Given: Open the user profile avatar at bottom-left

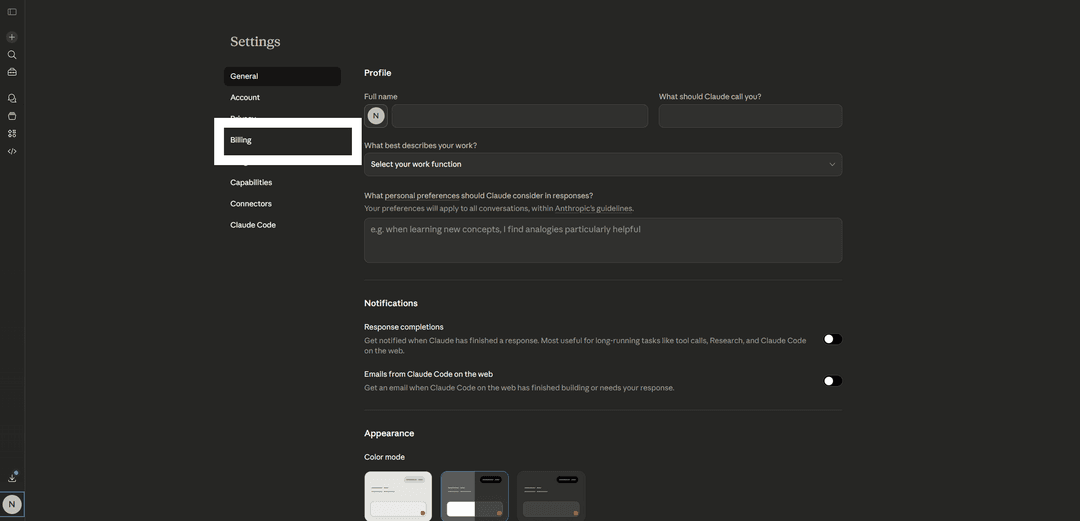Looking at the screenshot, I should (x=12, y=505).
